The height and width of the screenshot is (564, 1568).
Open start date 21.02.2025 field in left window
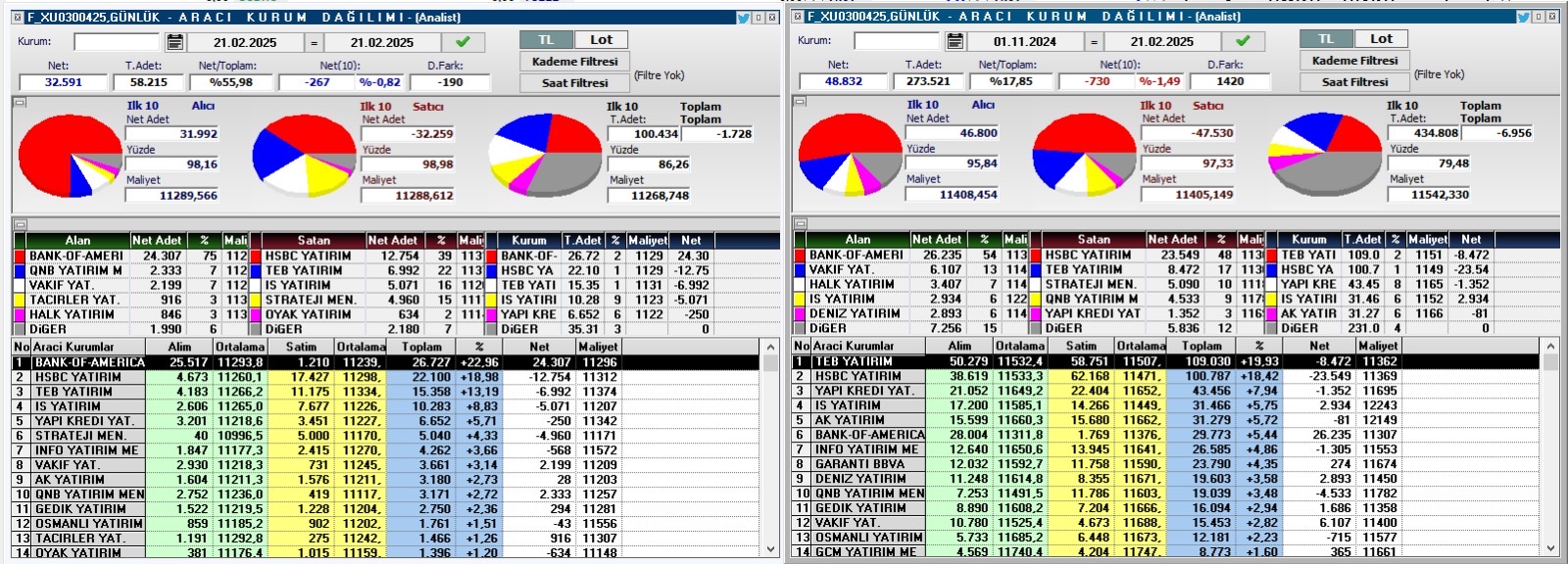pyautogui.click(x=245, y=42)
